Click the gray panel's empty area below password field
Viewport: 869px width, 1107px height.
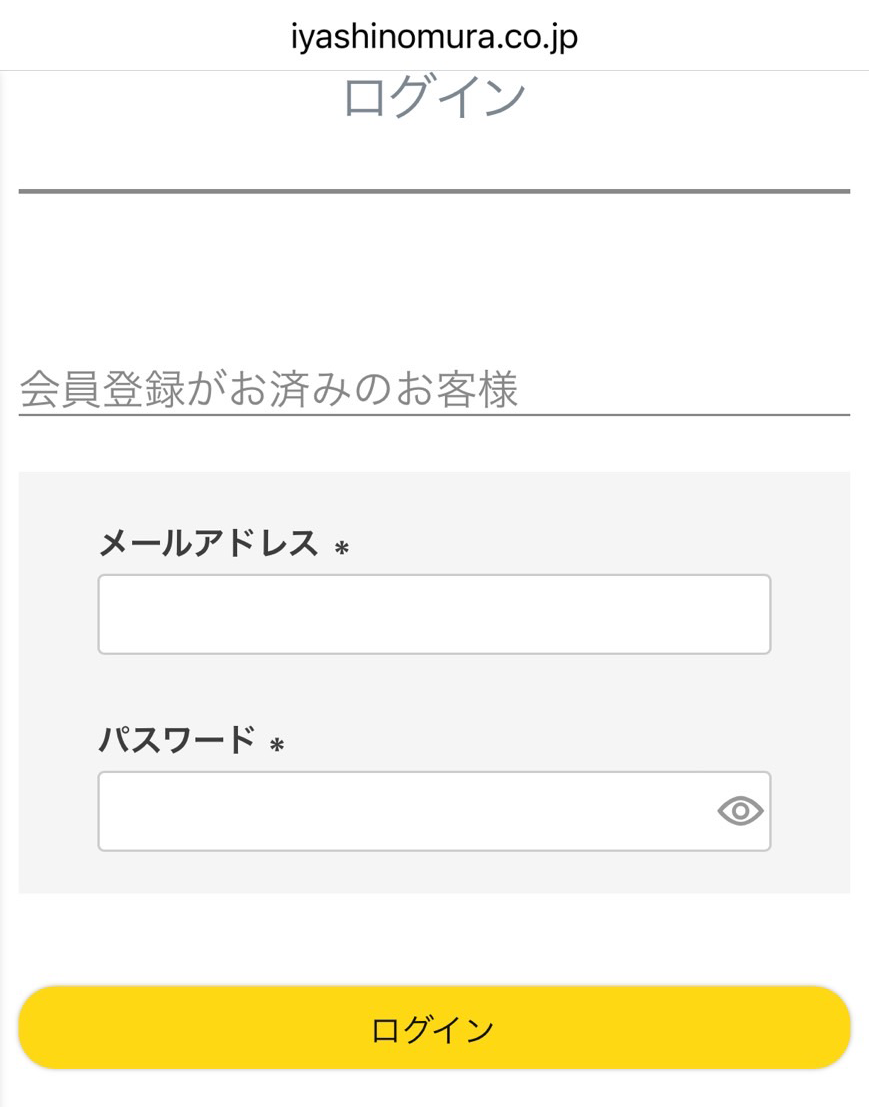tap(434, 872)
